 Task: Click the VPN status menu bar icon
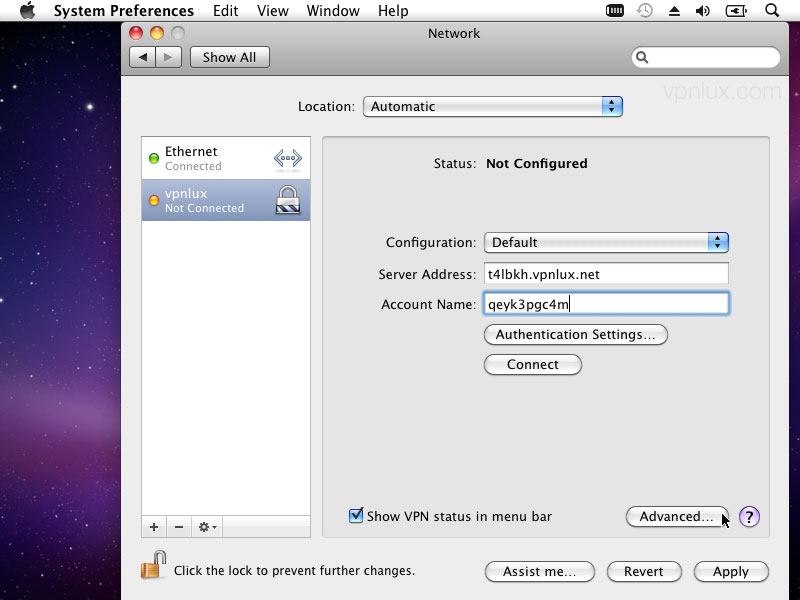[x=615, y=10]
